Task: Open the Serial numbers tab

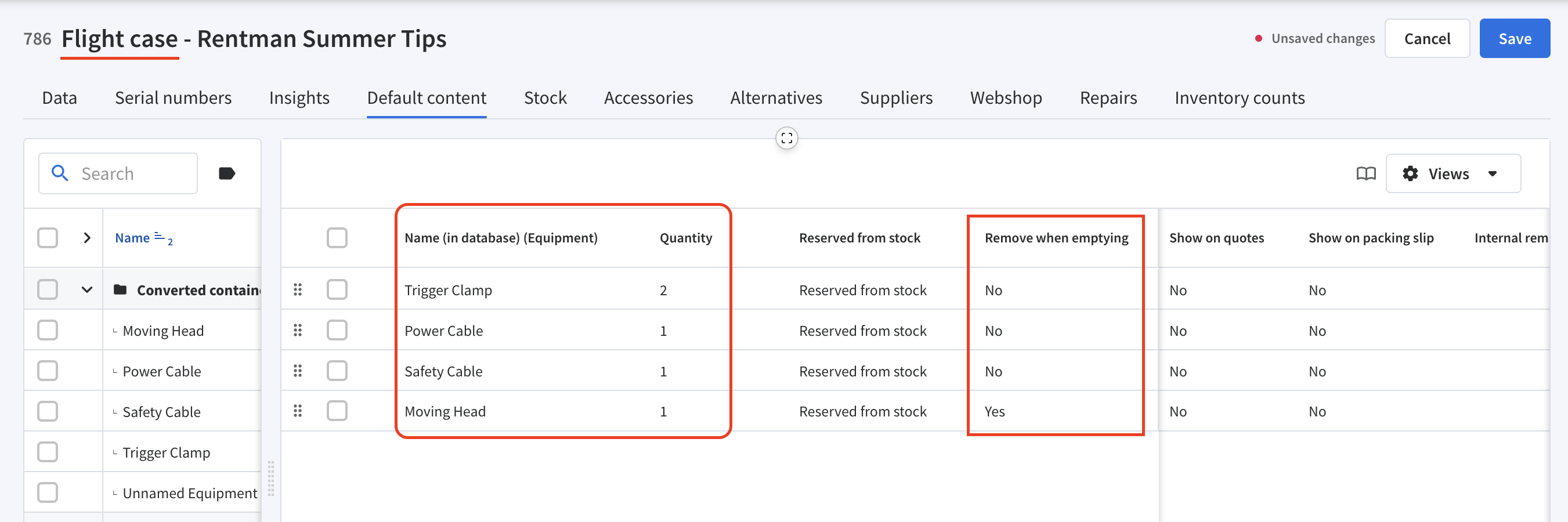Action: point(173,98)
